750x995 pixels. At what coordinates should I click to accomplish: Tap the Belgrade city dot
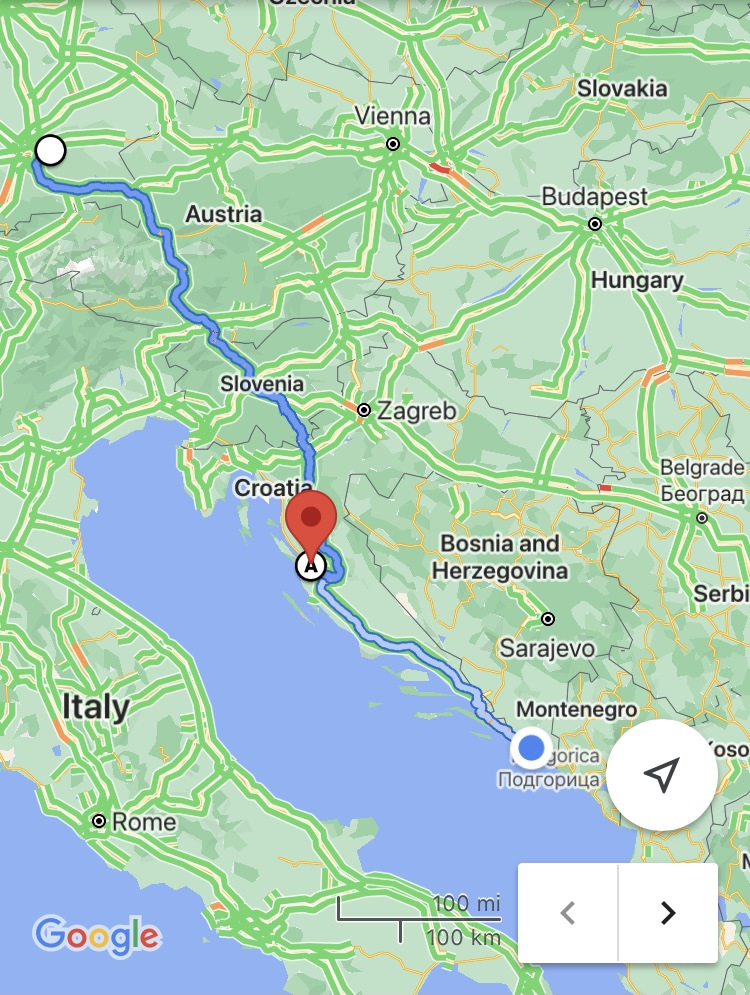[x=702, y=518]
